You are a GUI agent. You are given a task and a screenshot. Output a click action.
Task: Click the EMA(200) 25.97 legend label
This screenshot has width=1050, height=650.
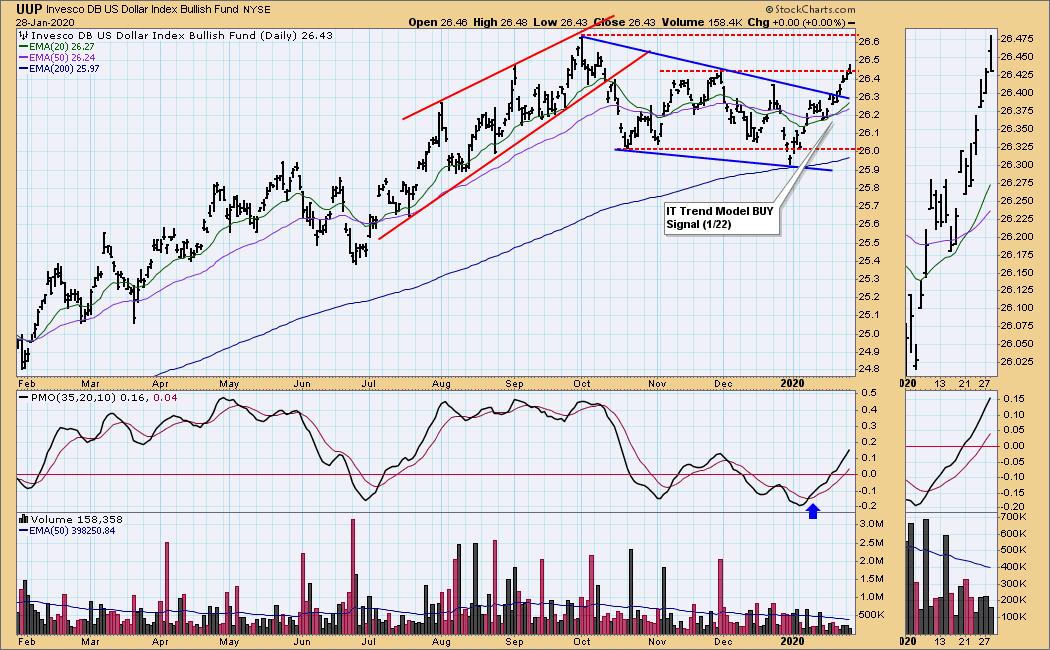pyautogui.click(x=64, y=68)
